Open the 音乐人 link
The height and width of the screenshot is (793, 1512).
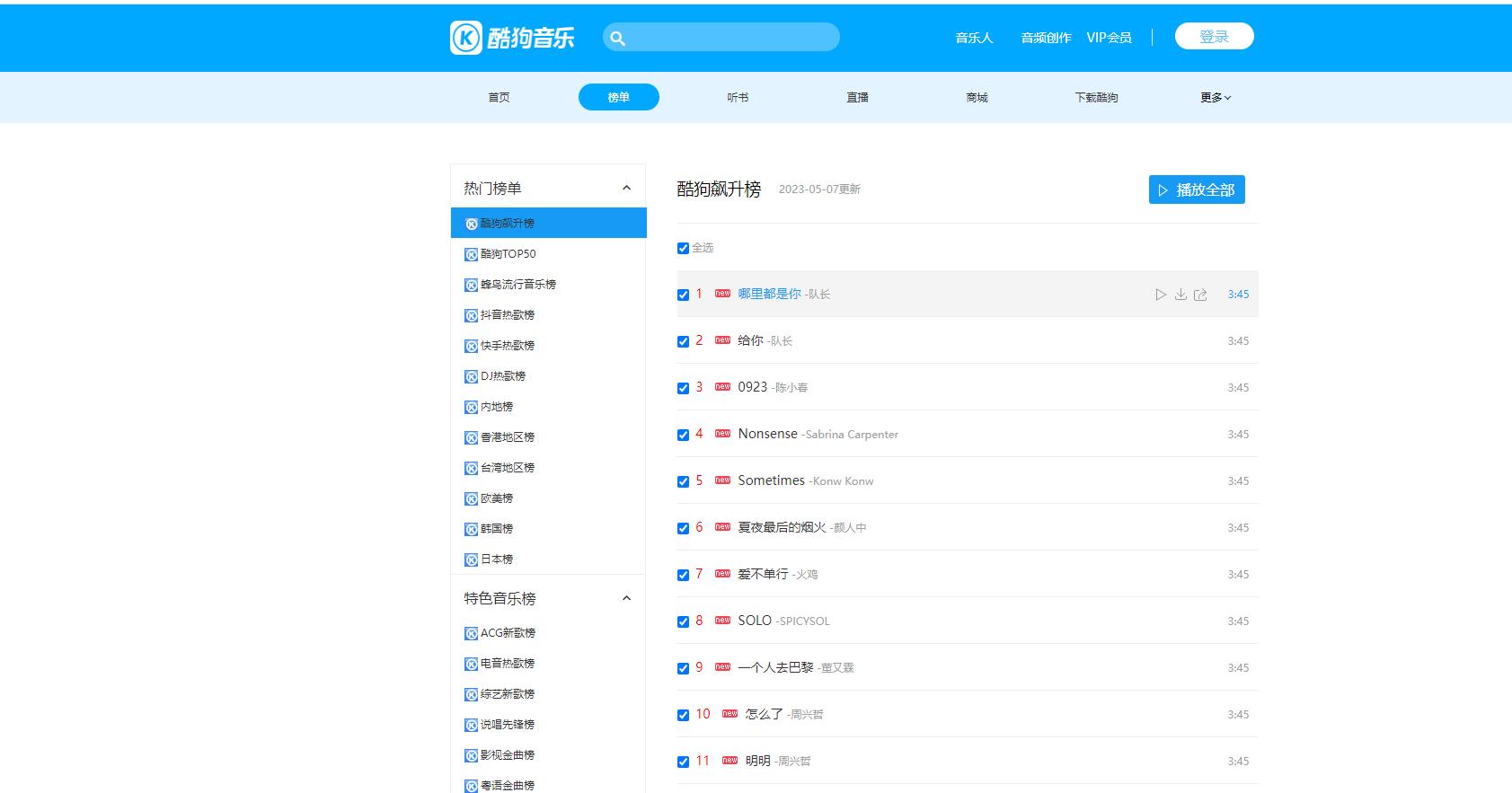point(974,38)
